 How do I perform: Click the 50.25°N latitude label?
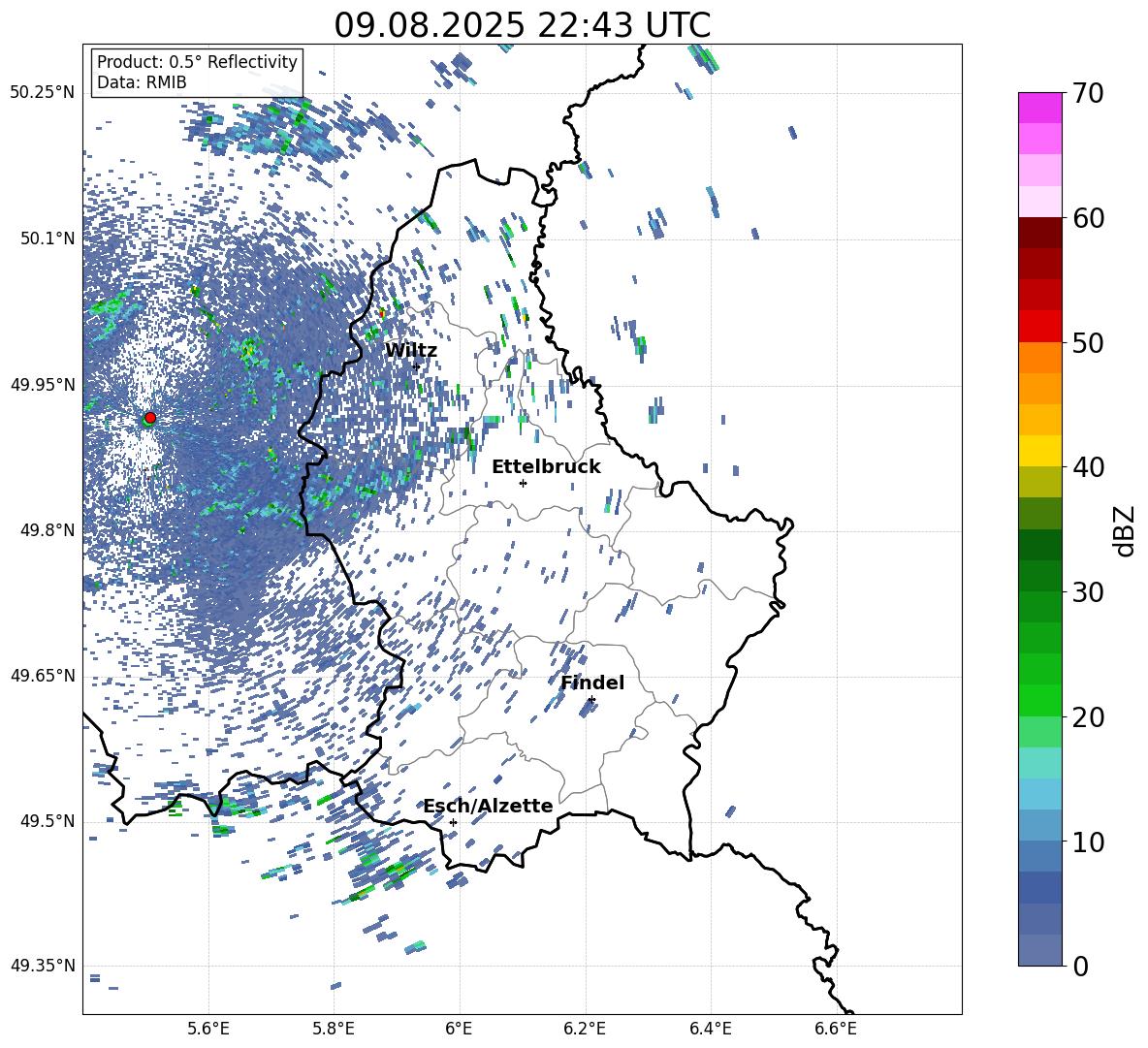click(43, 93)
